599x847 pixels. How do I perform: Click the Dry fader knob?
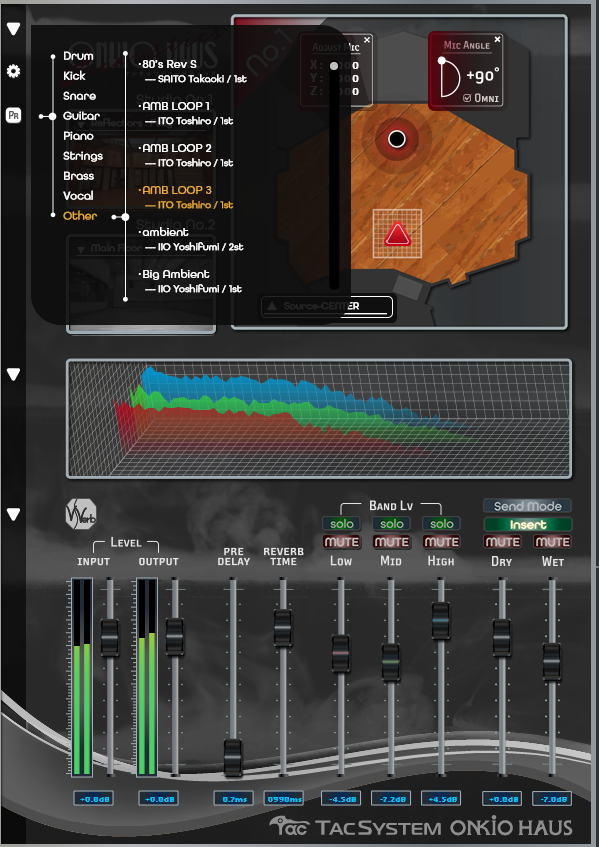pyautogui.click(x=502, y=638)
